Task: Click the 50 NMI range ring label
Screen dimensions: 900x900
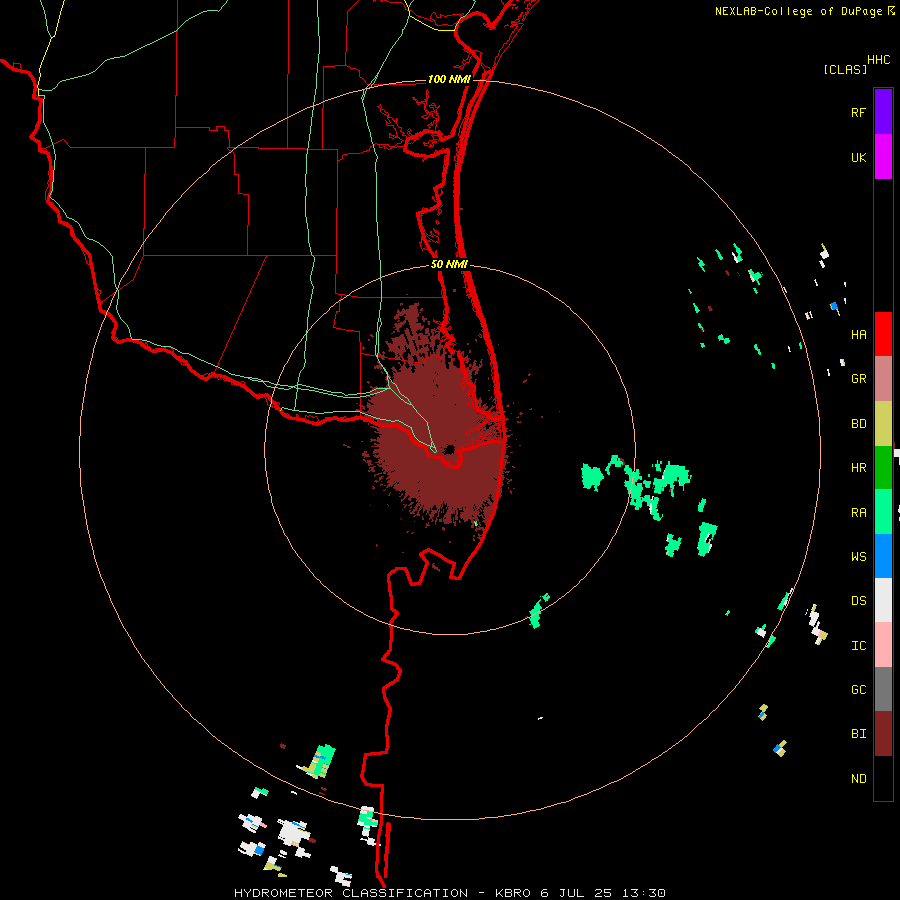Action: pyautogui.click(x=449, y=264)
